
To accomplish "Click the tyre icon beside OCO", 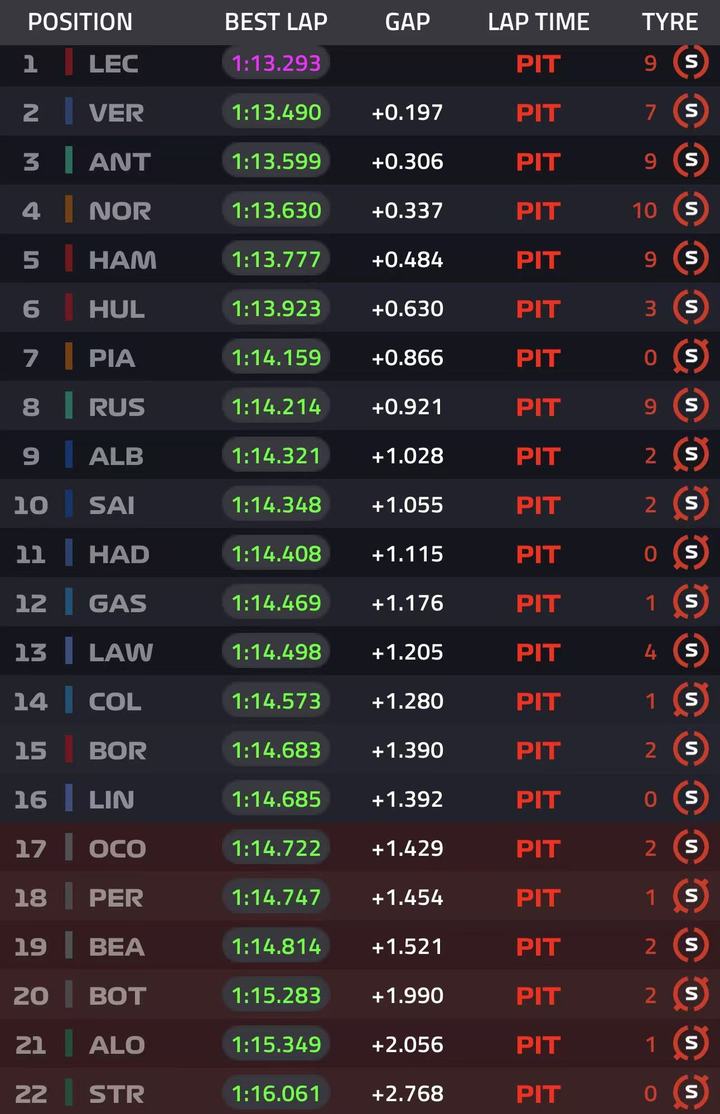I will [x=691, y=848].
